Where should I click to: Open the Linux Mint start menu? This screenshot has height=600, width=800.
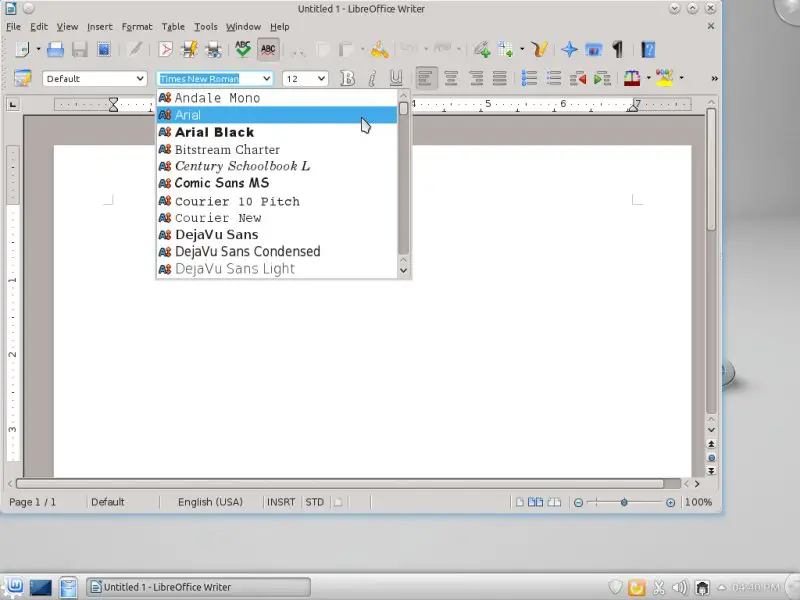[x=14, y=587]
